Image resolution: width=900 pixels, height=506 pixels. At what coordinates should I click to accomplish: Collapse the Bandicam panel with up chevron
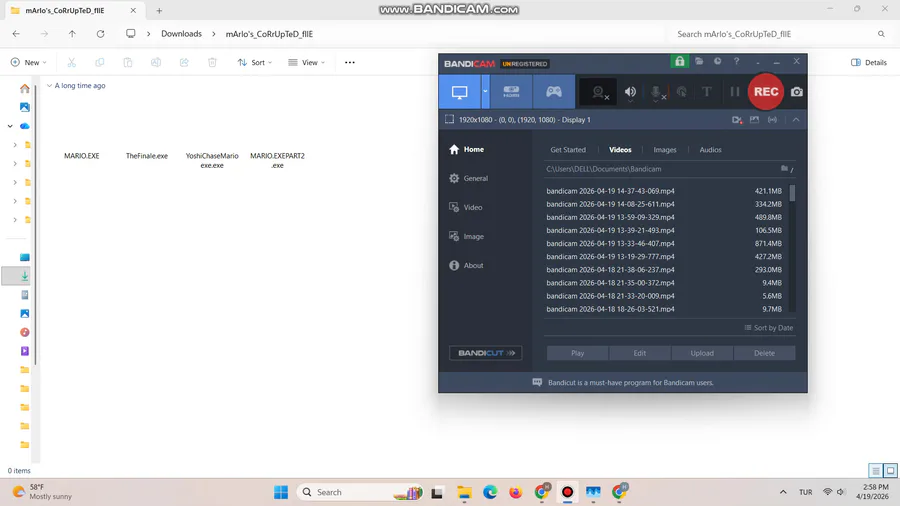(796, 120)
